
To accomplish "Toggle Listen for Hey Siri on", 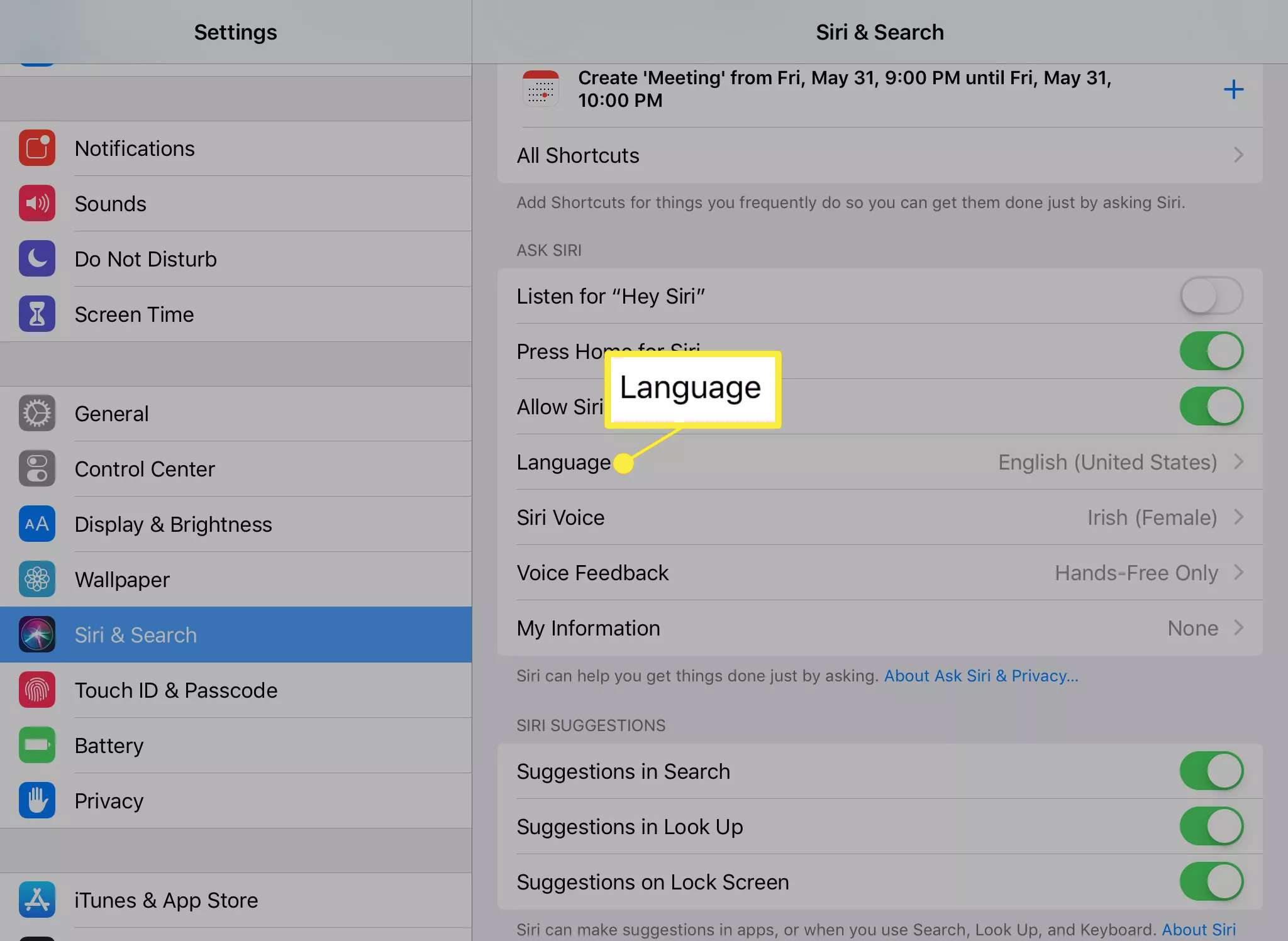I will point(1211,295).
